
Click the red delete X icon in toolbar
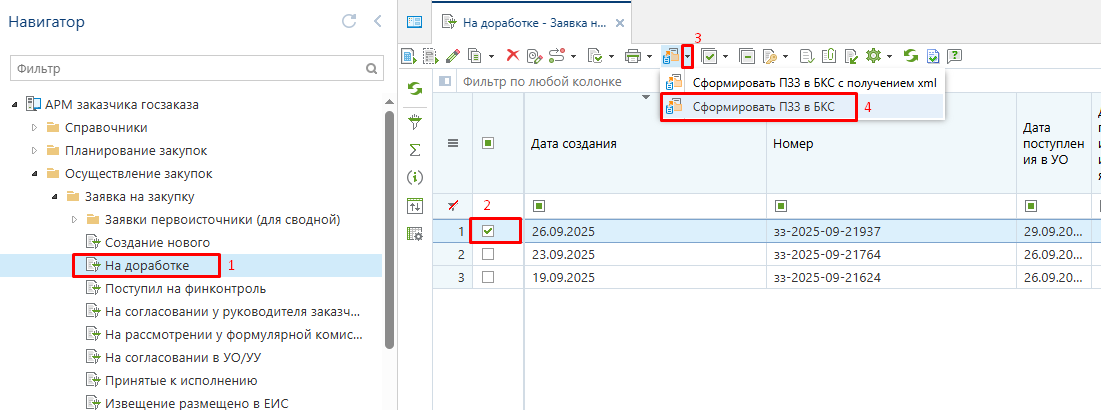pyautogui.click(x=512, y=56)
